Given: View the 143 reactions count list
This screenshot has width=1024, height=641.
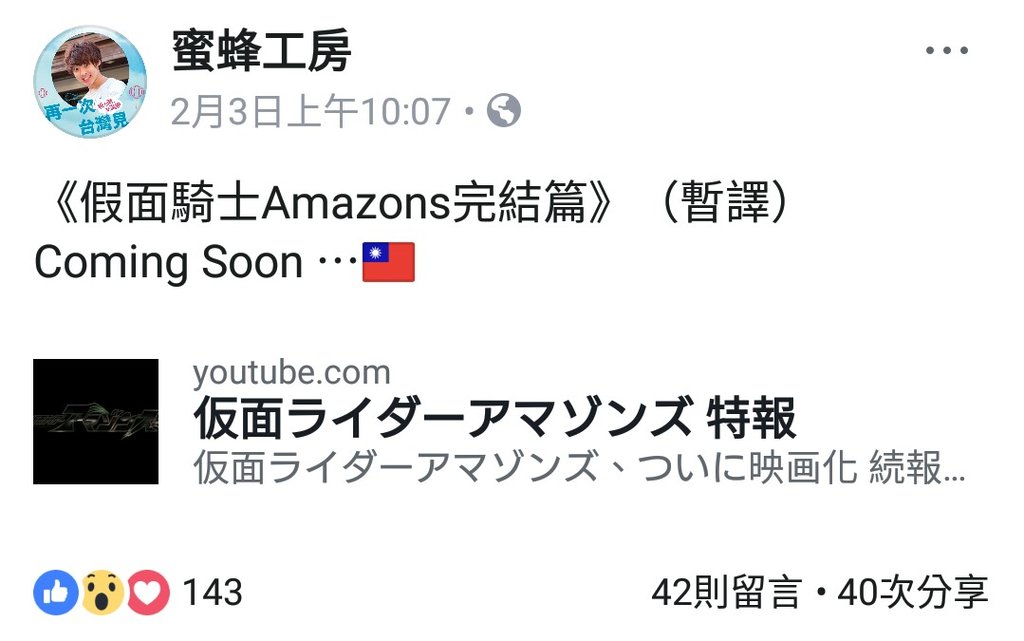Looking at the screenshot, I should 212,593.
